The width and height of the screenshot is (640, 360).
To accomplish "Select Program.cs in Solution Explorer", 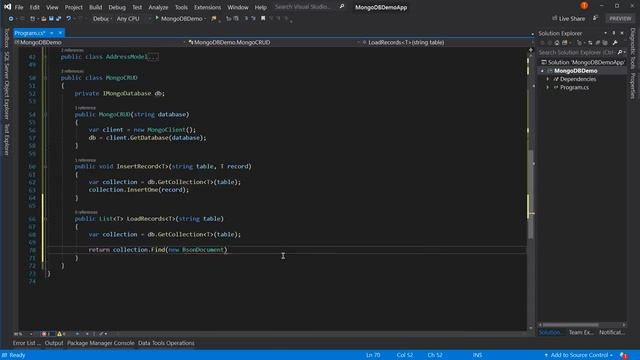I will [574, 87].
